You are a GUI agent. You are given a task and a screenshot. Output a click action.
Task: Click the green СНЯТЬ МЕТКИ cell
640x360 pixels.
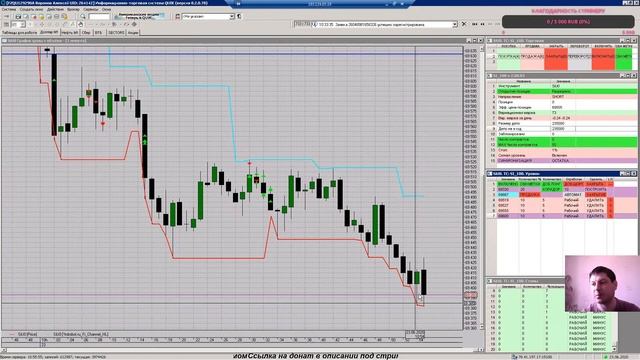(624, 56)
